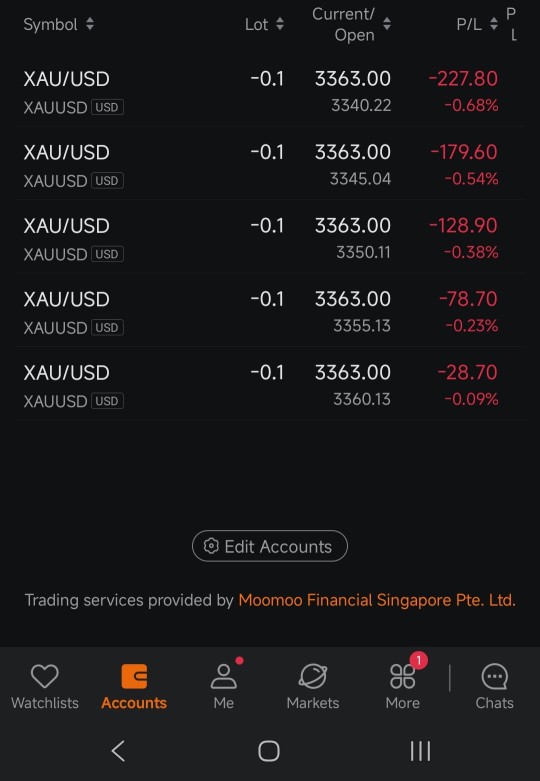Tap the Accounts wallet icon
The height and width of the screenshot is (781, 540).
134,676
